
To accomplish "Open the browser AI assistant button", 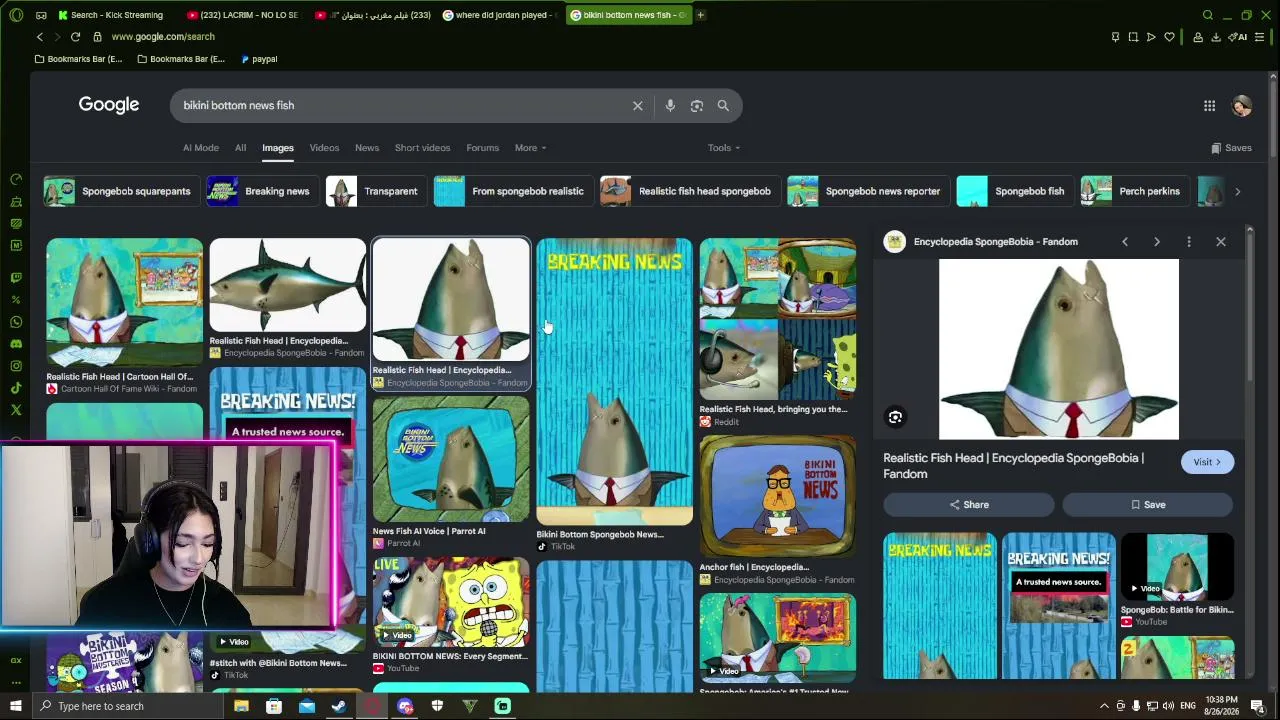I will coord(1239,37).
